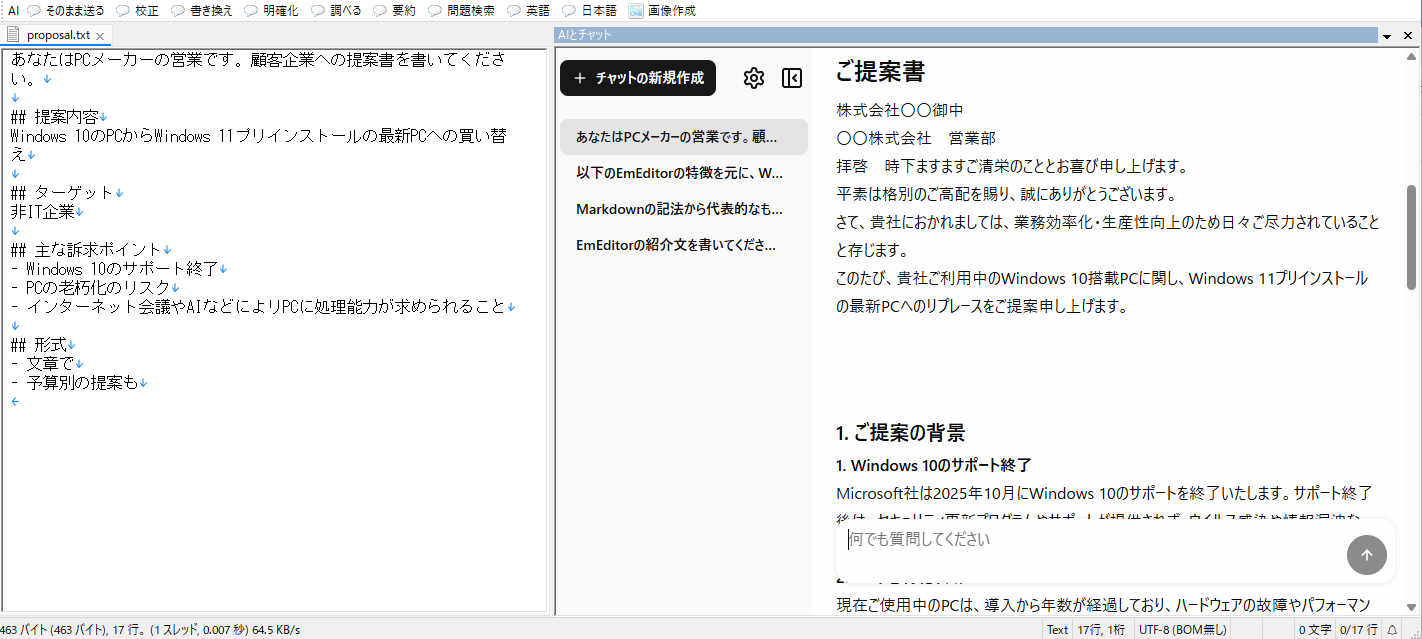Screen dimensions: 1422x639
Task: Open the AI menu
Action: pos(11,11)
